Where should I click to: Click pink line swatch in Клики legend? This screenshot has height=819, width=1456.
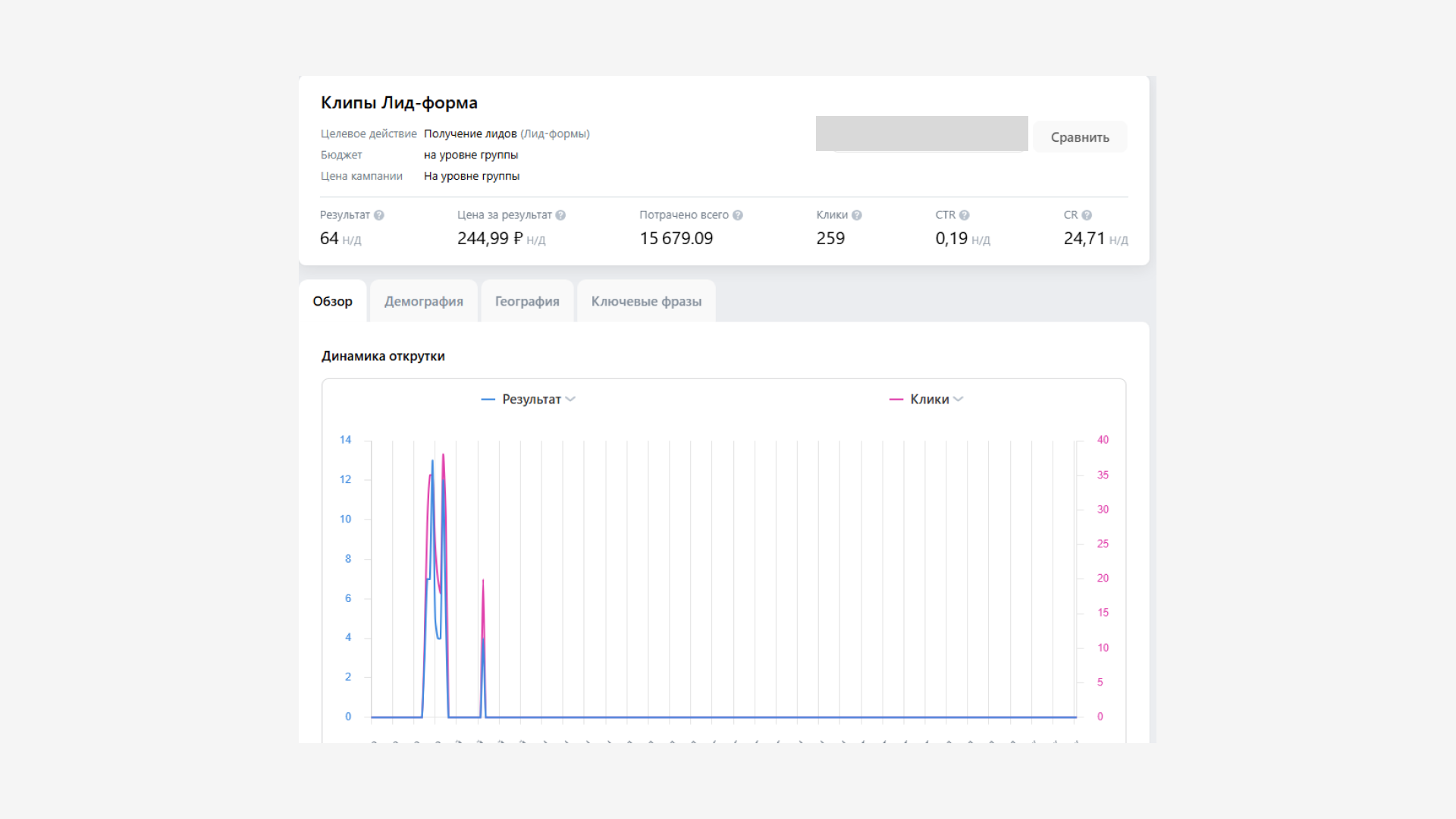click(896, 400)
